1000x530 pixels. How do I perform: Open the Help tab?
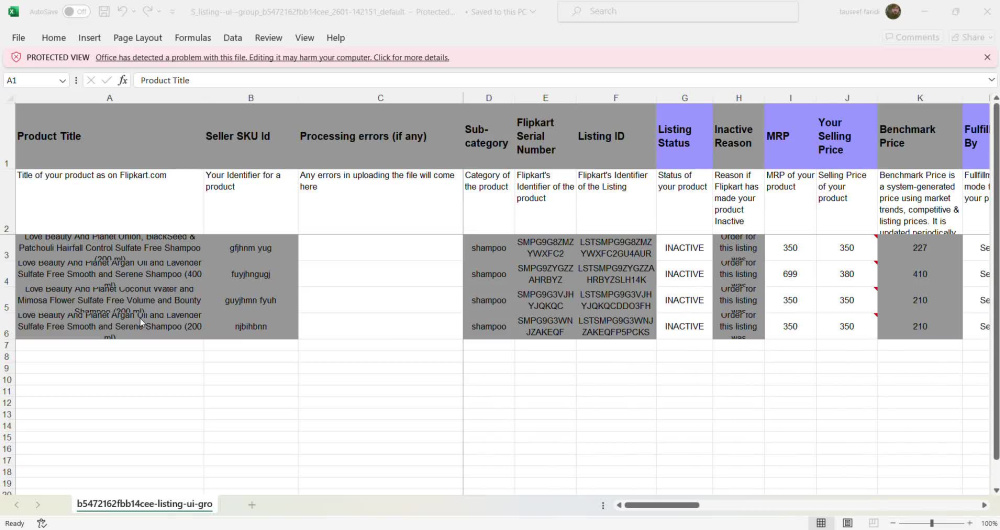[335, 38]
